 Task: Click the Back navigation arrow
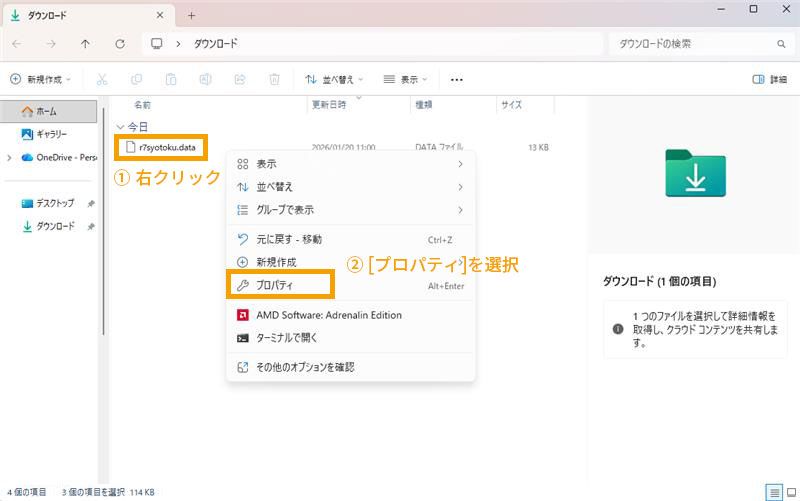click(17, 44)
